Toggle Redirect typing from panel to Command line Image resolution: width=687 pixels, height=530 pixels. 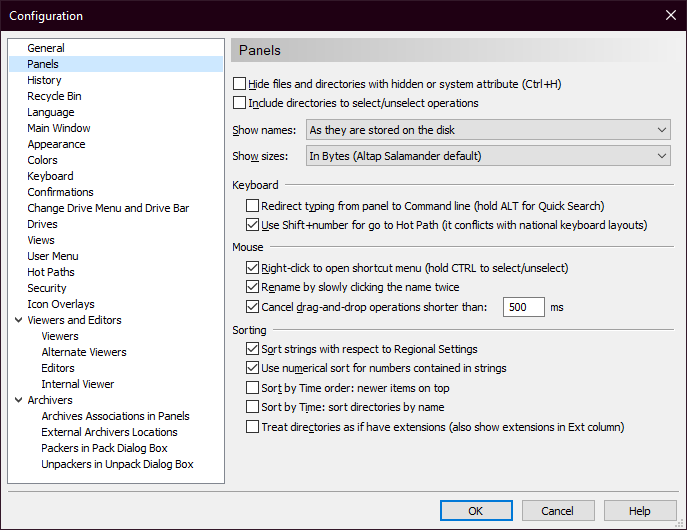point(253,206)
